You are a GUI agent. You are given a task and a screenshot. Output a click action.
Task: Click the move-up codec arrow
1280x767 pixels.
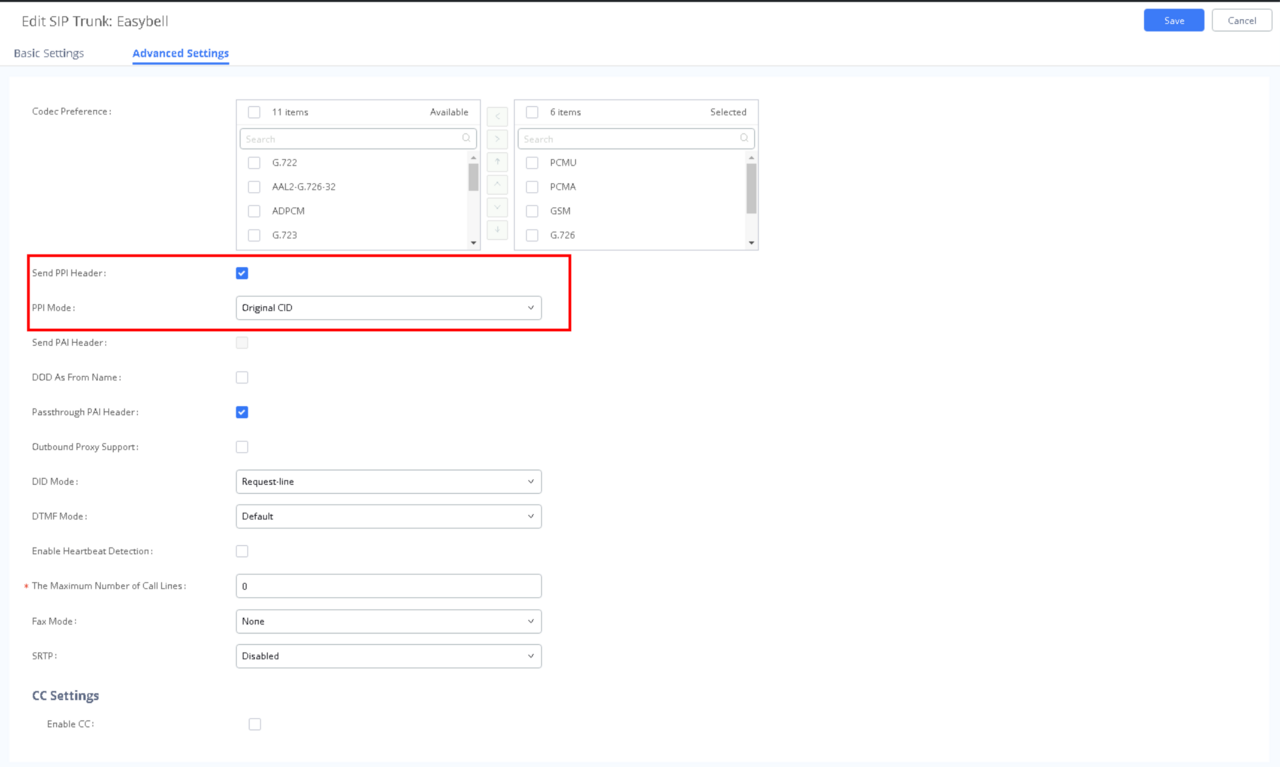(x=497, y=186)
